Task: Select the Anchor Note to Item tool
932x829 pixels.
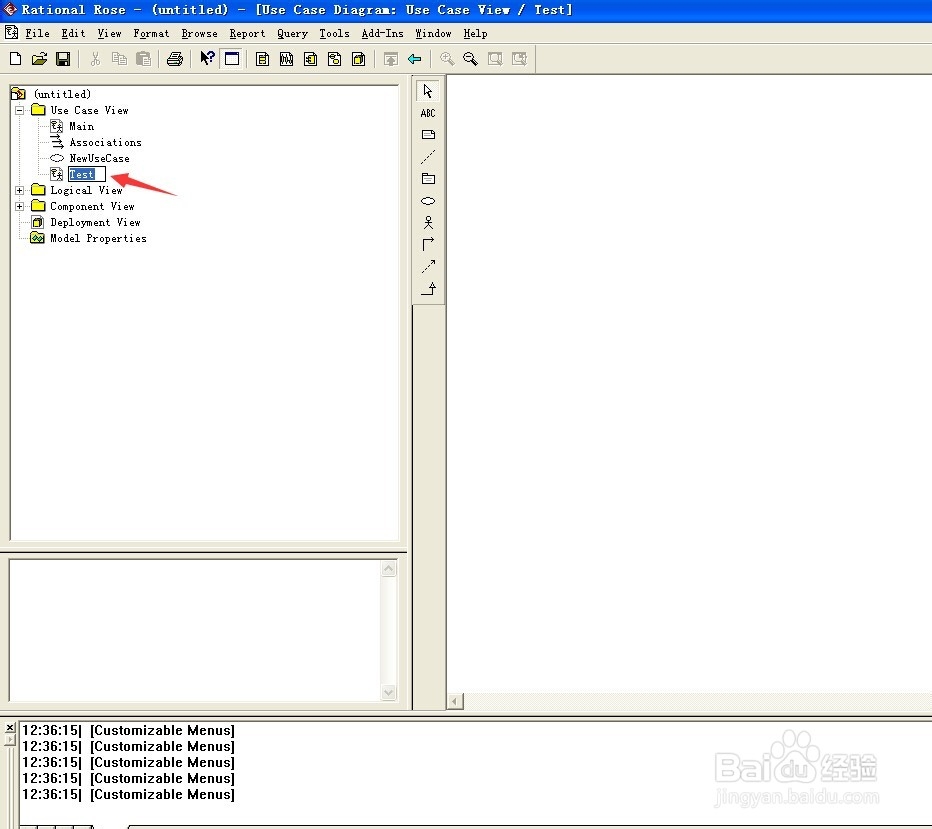Action: click(x=428, y=157)
